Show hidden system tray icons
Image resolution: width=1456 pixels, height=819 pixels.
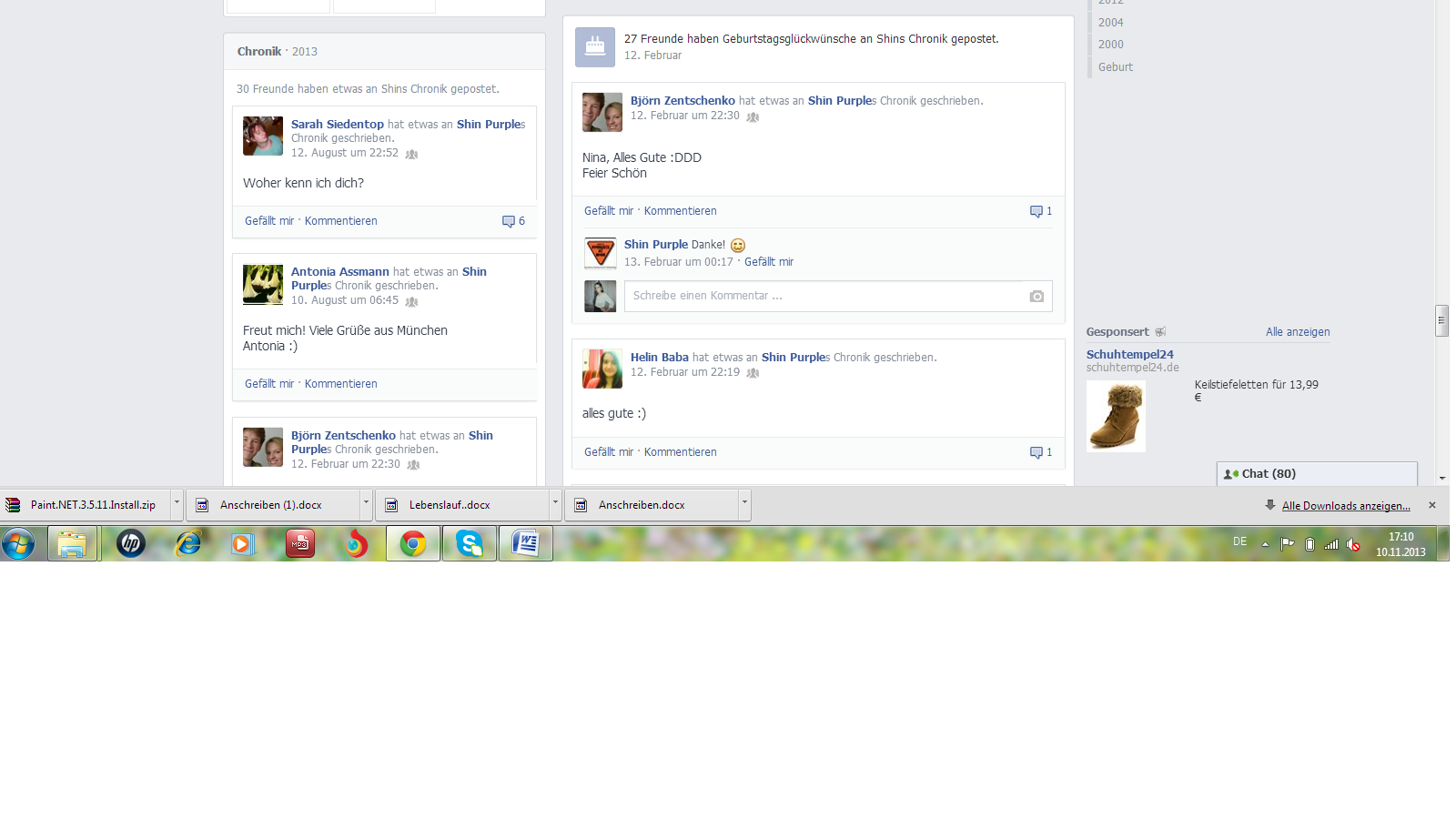(x=1265, y=544)
